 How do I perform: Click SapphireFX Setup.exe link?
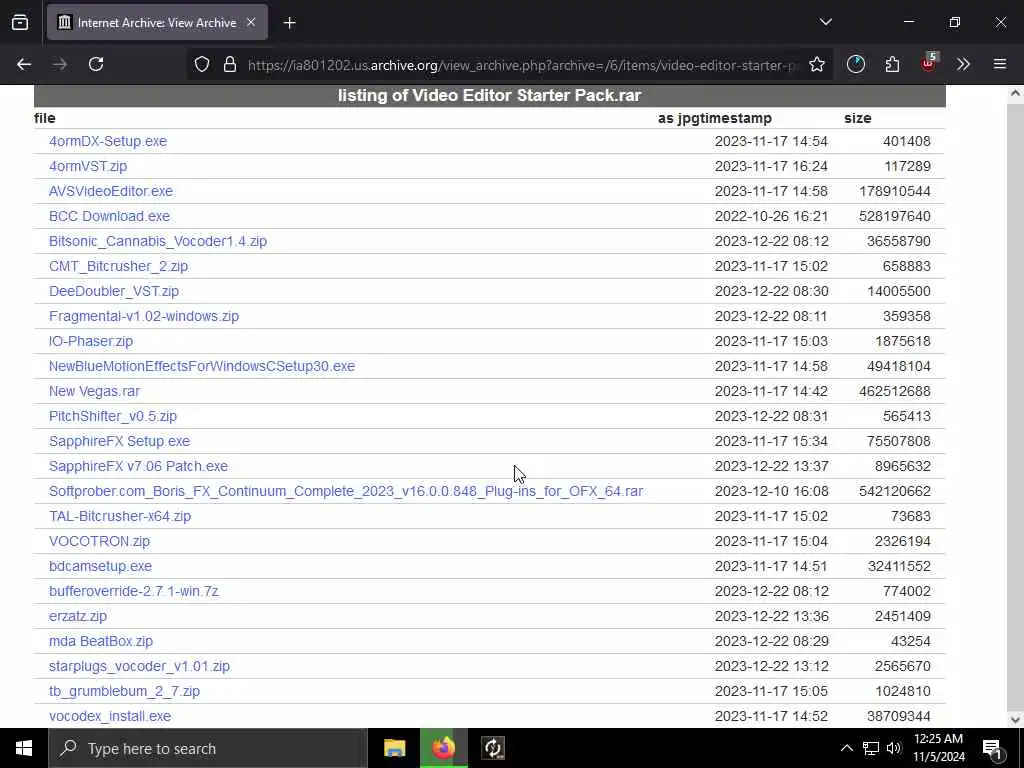pos(120,441)
